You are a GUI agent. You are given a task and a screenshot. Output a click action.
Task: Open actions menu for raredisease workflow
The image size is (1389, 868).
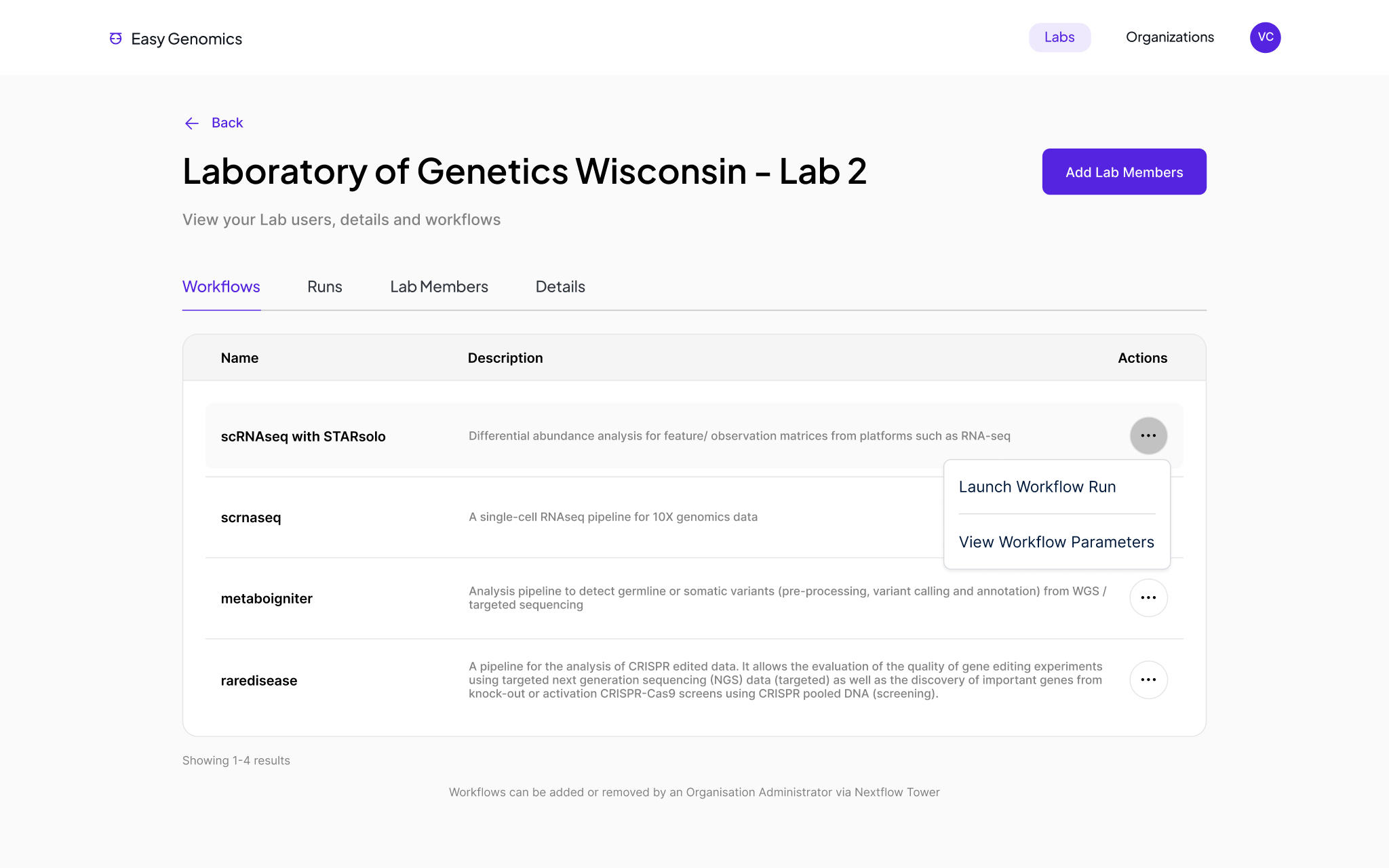point(1148,679)
